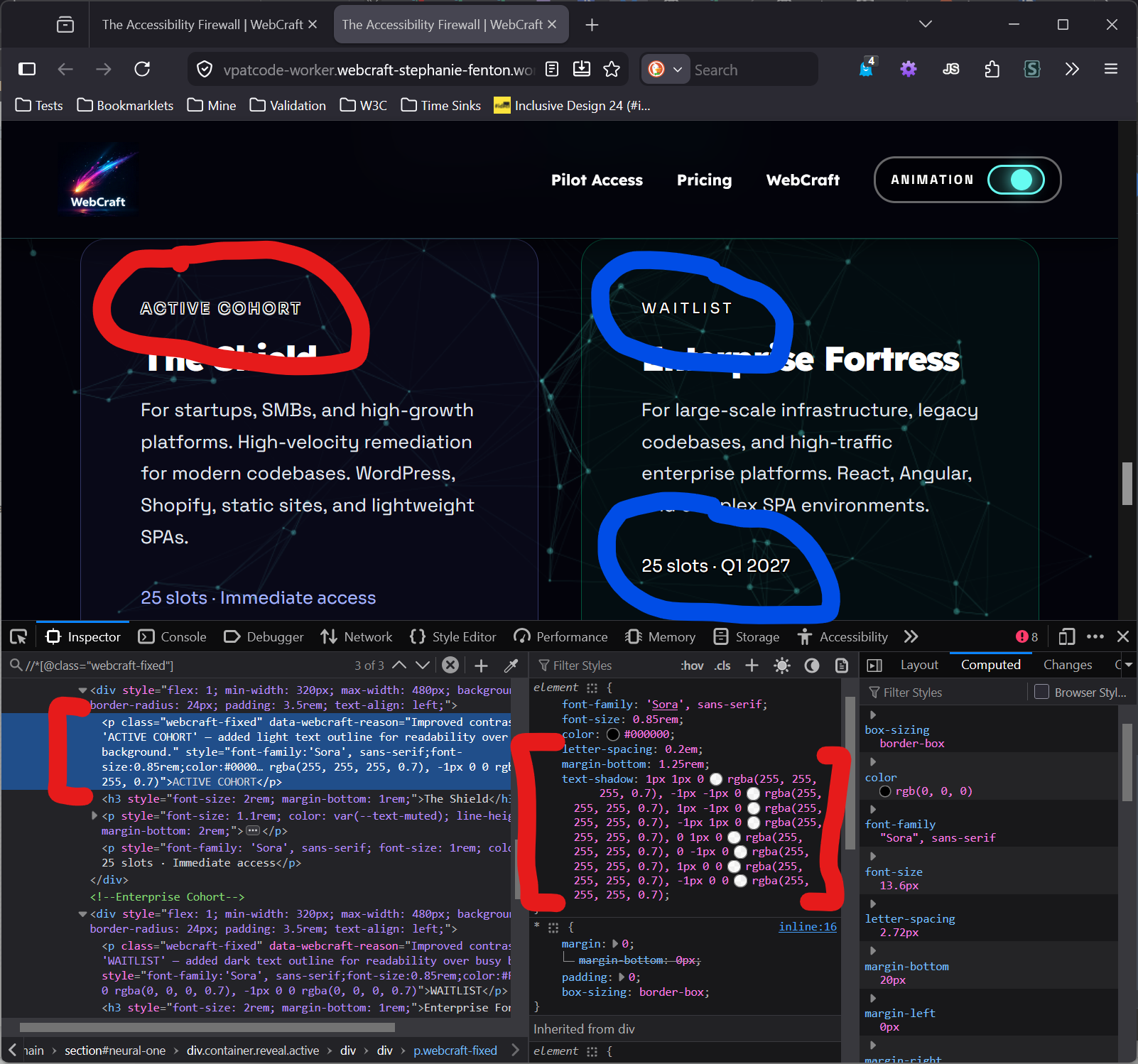Open the search engine dropdown

pos(666,69)
